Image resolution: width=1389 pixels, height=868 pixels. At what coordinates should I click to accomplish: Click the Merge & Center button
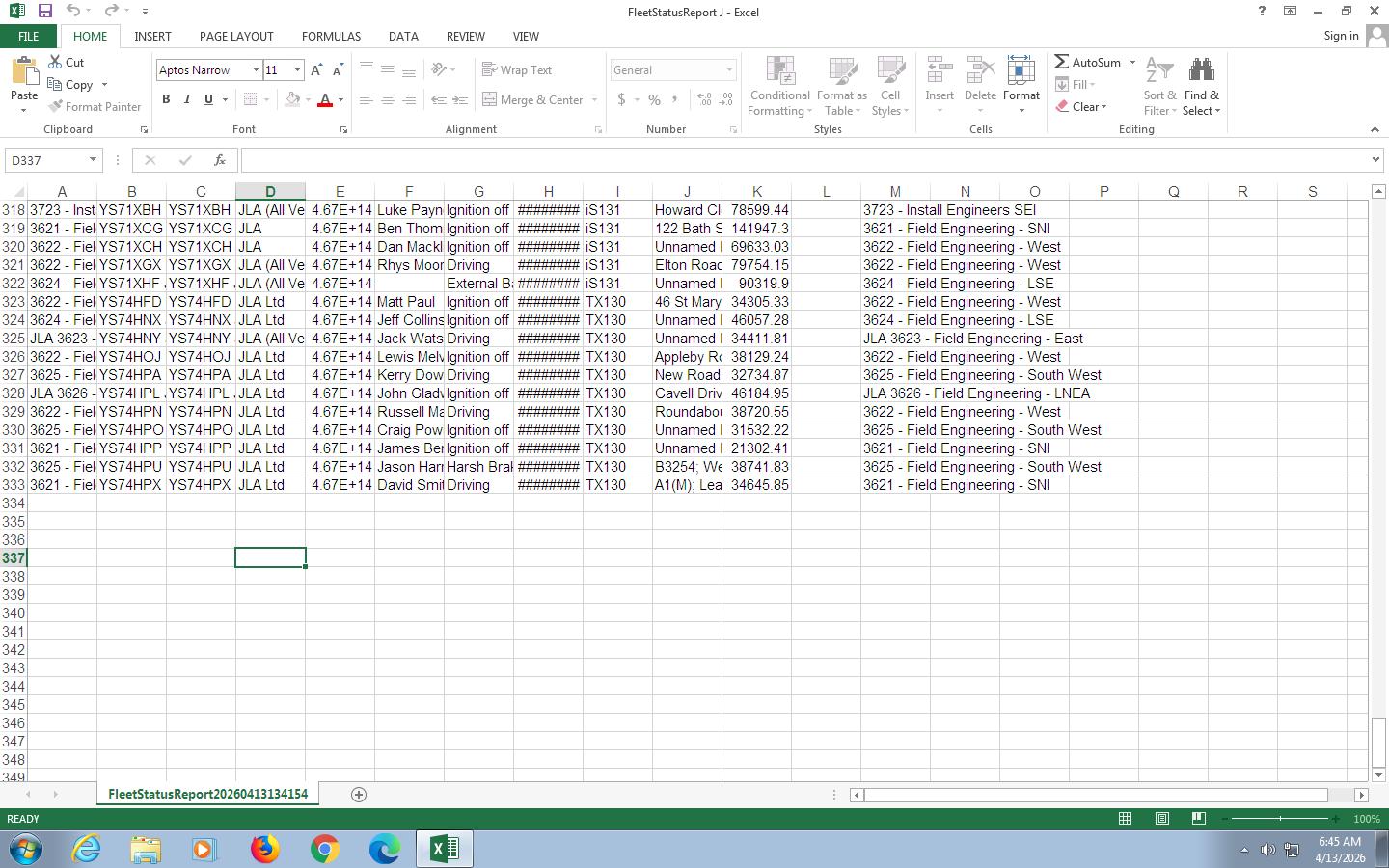[x=533, y=99]
